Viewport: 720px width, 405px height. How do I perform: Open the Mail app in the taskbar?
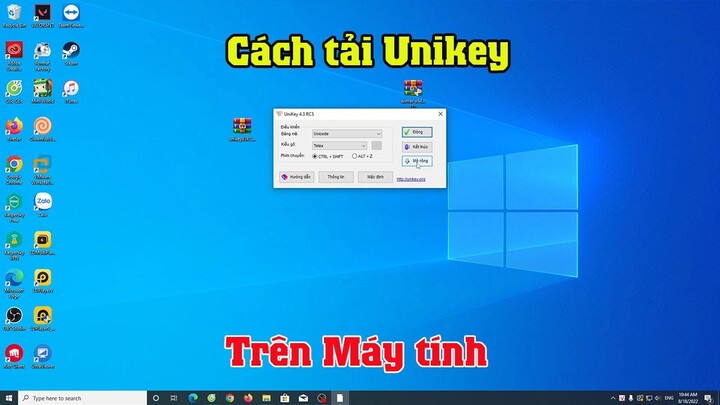(x=303, y=398)
